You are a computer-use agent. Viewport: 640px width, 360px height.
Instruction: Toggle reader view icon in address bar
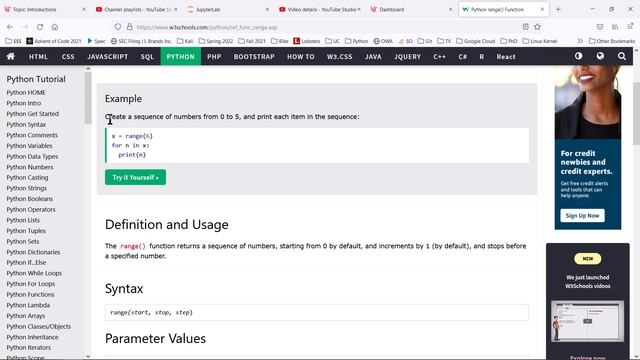click(x=525, y=27)
